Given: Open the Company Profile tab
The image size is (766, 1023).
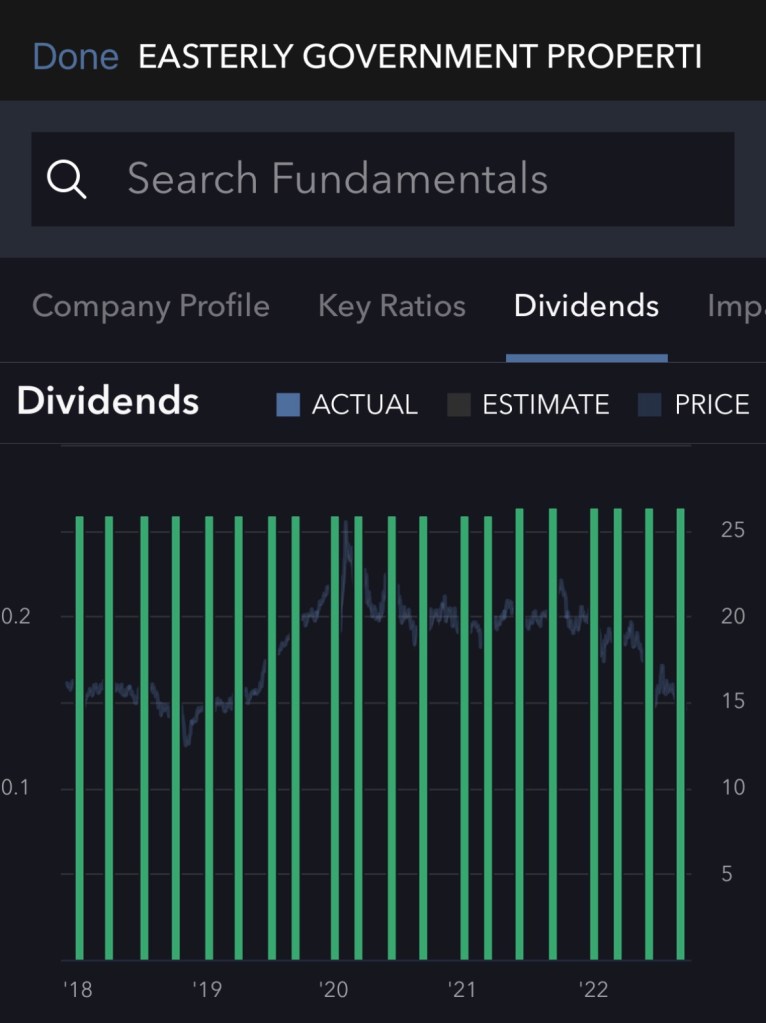Looking at the screenshot, I should coord(151,306).
